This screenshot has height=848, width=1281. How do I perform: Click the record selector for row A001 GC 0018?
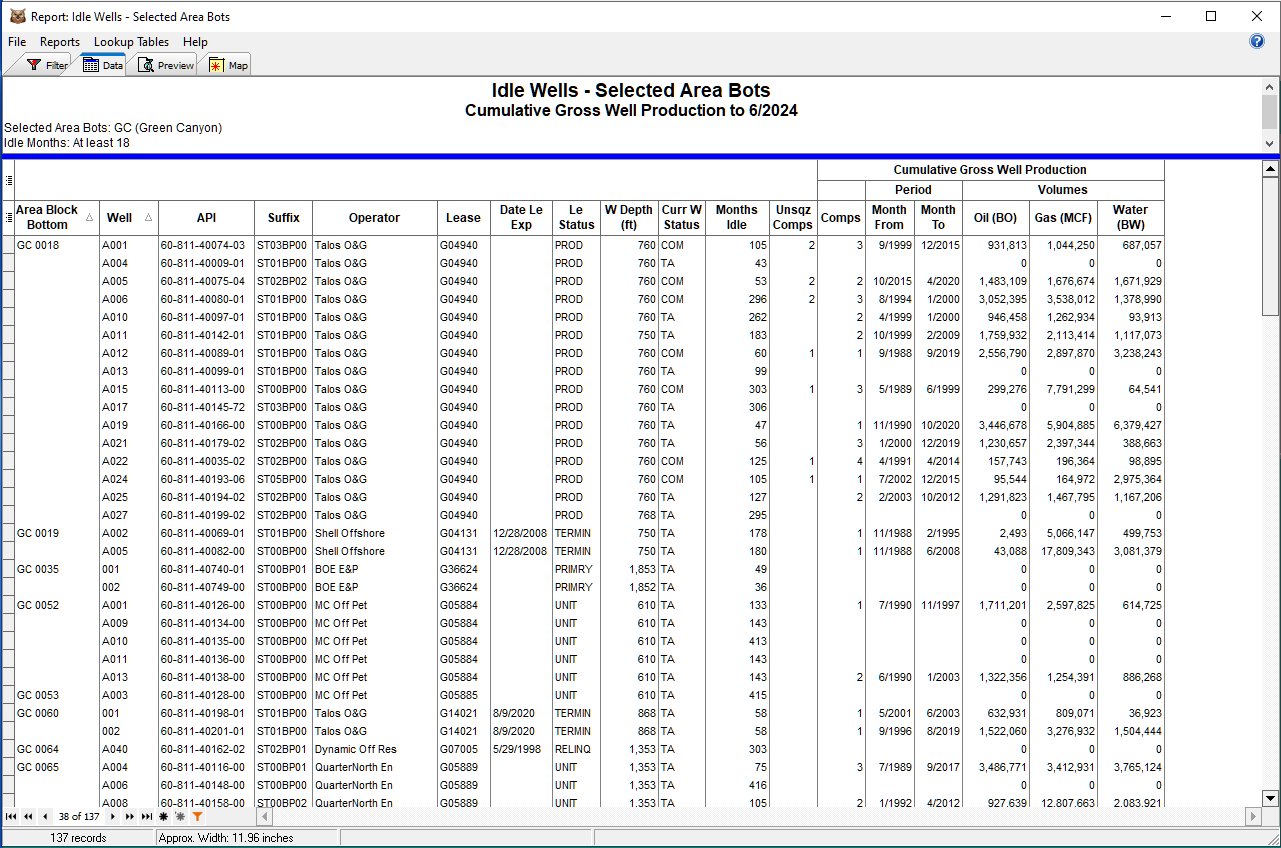8,245
